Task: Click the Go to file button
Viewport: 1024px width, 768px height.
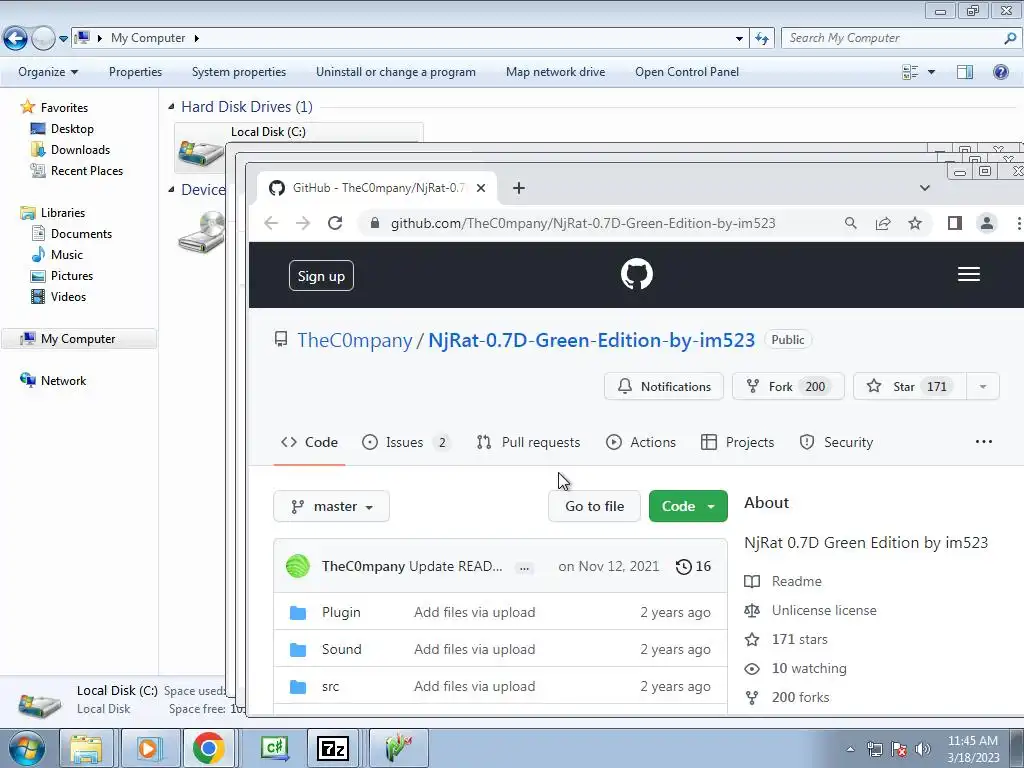Action: tap(594, 506)
